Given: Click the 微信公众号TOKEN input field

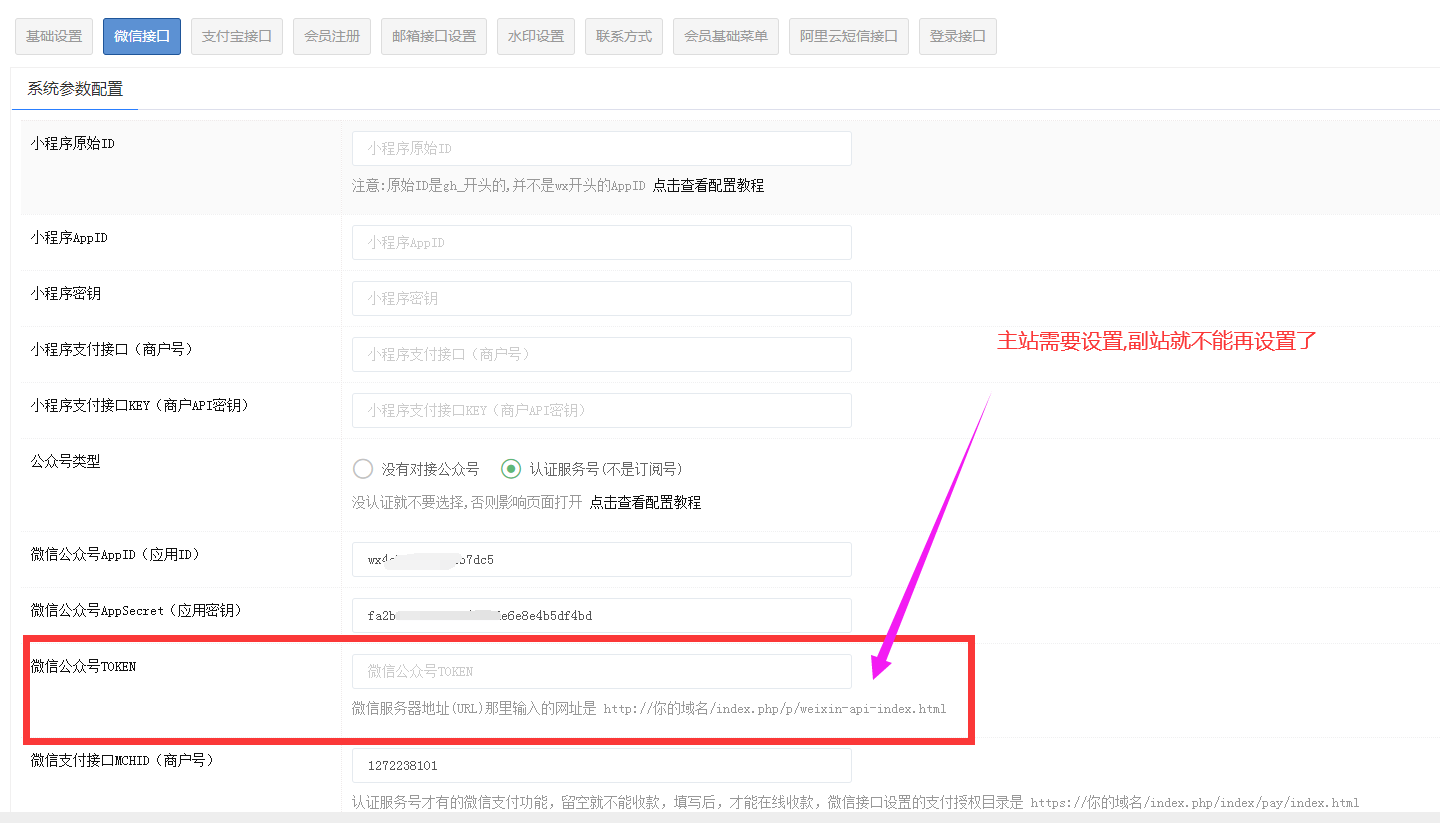Looking at the screenshot, I should [601, 671].
